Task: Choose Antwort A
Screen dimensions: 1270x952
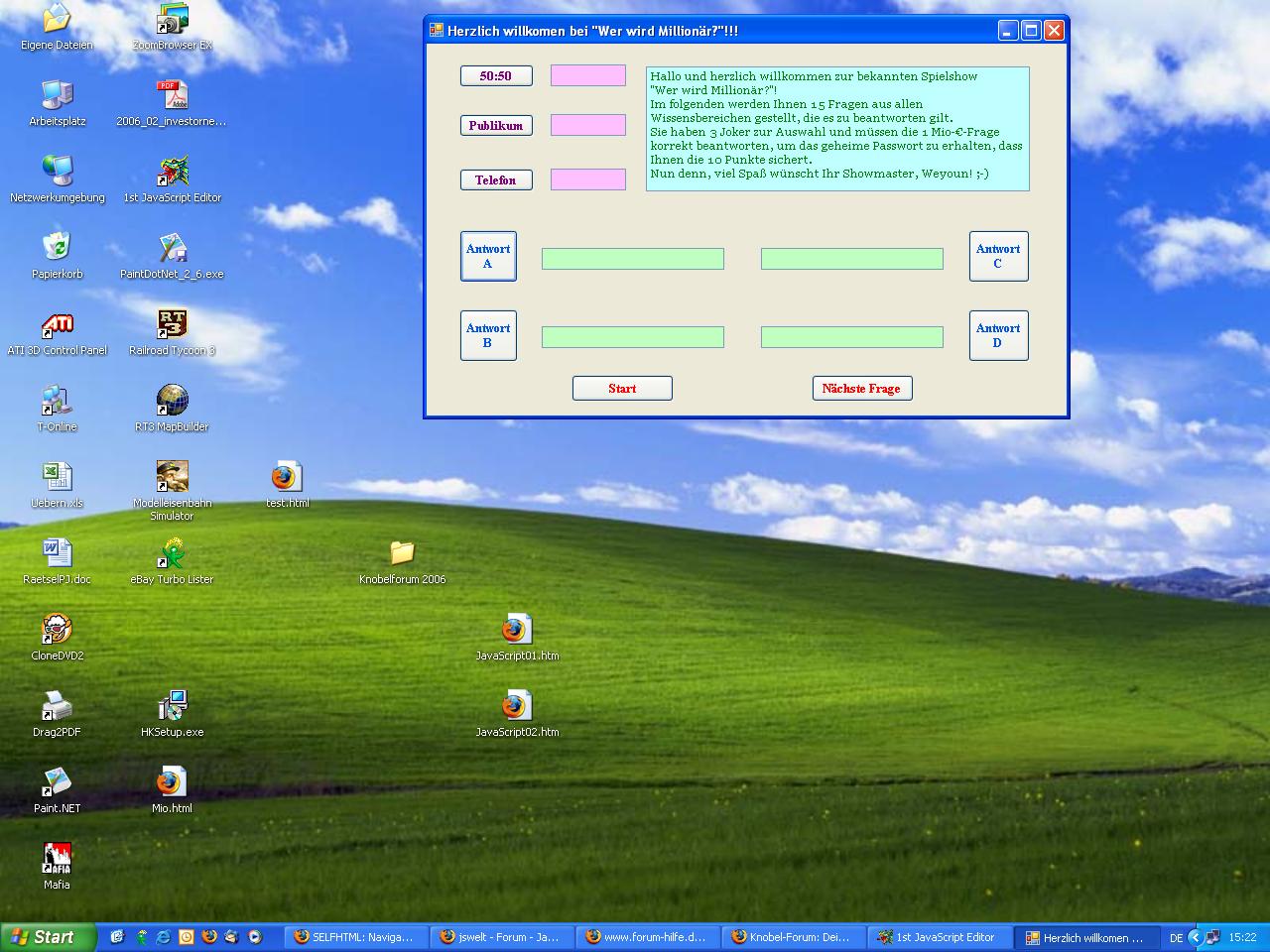Action: [488, 256]
